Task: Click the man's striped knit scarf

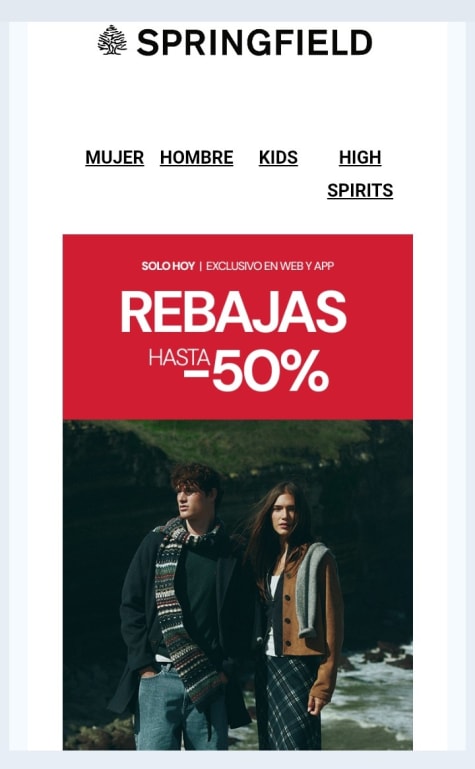Action: pos(184,608)
